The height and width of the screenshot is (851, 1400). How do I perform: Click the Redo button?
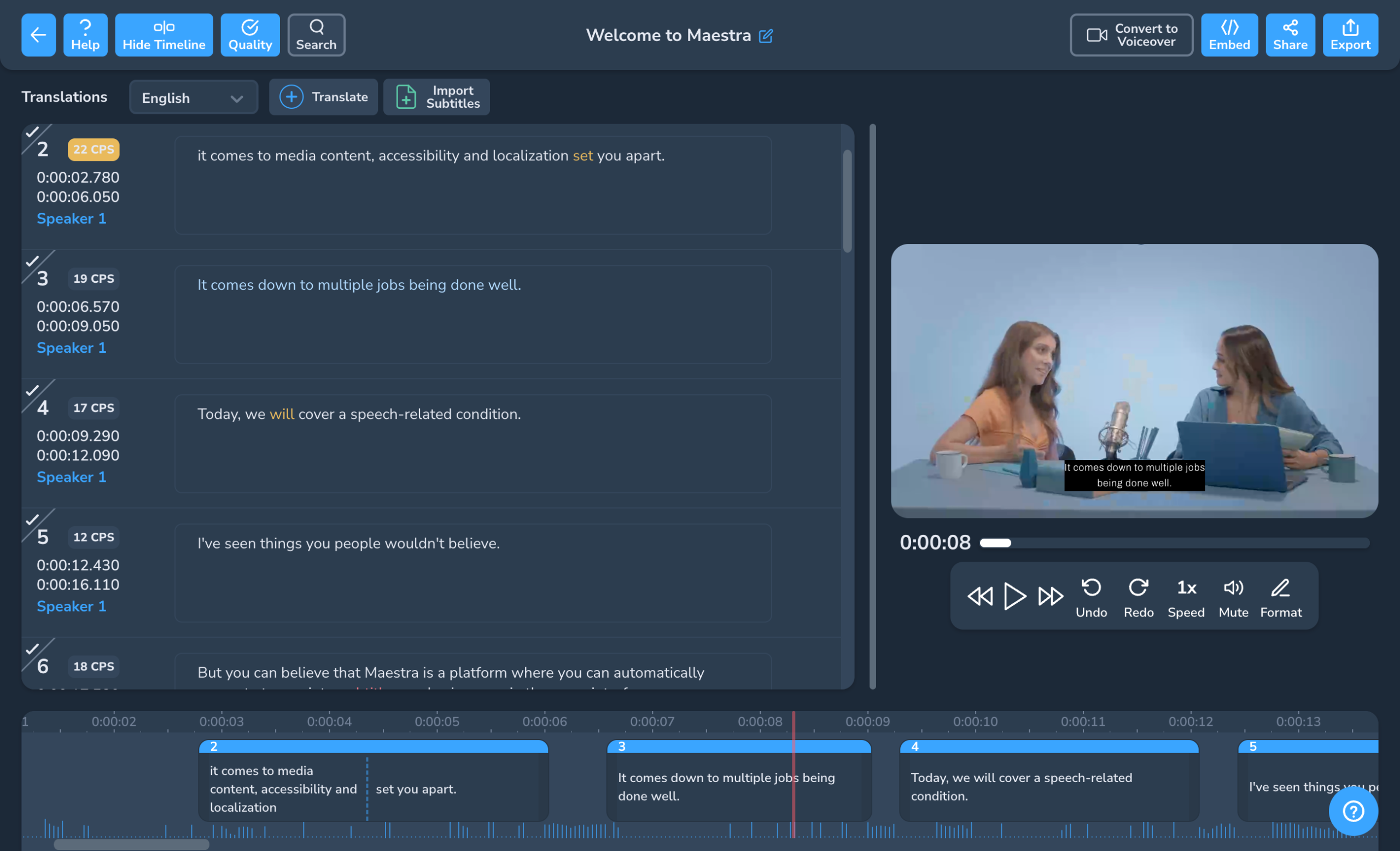point(1138,594)
